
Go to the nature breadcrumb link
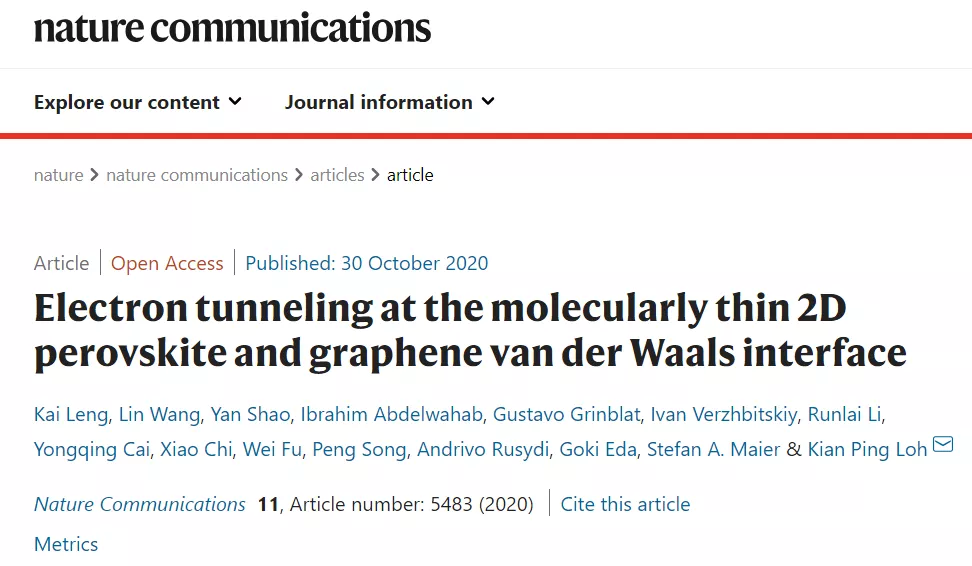58,175
